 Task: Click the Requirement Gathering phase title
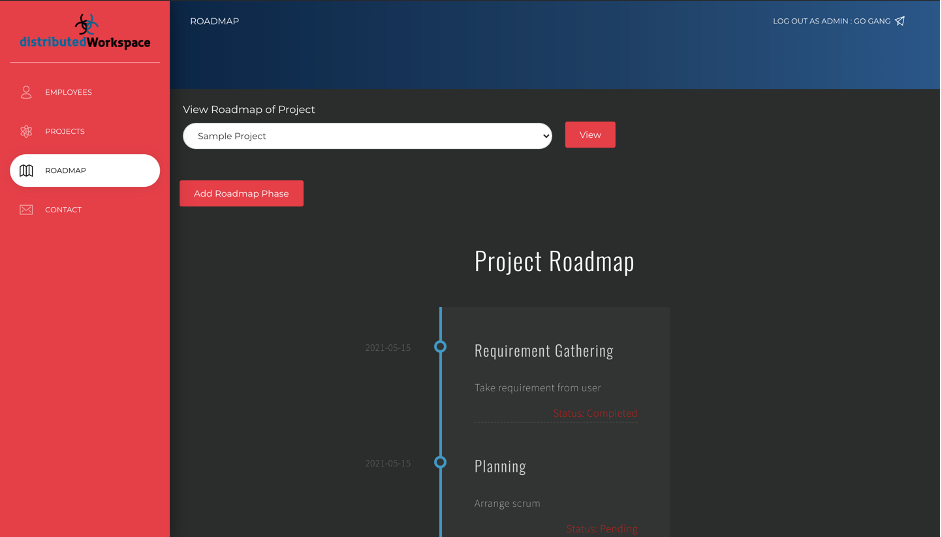coord(543,351)
